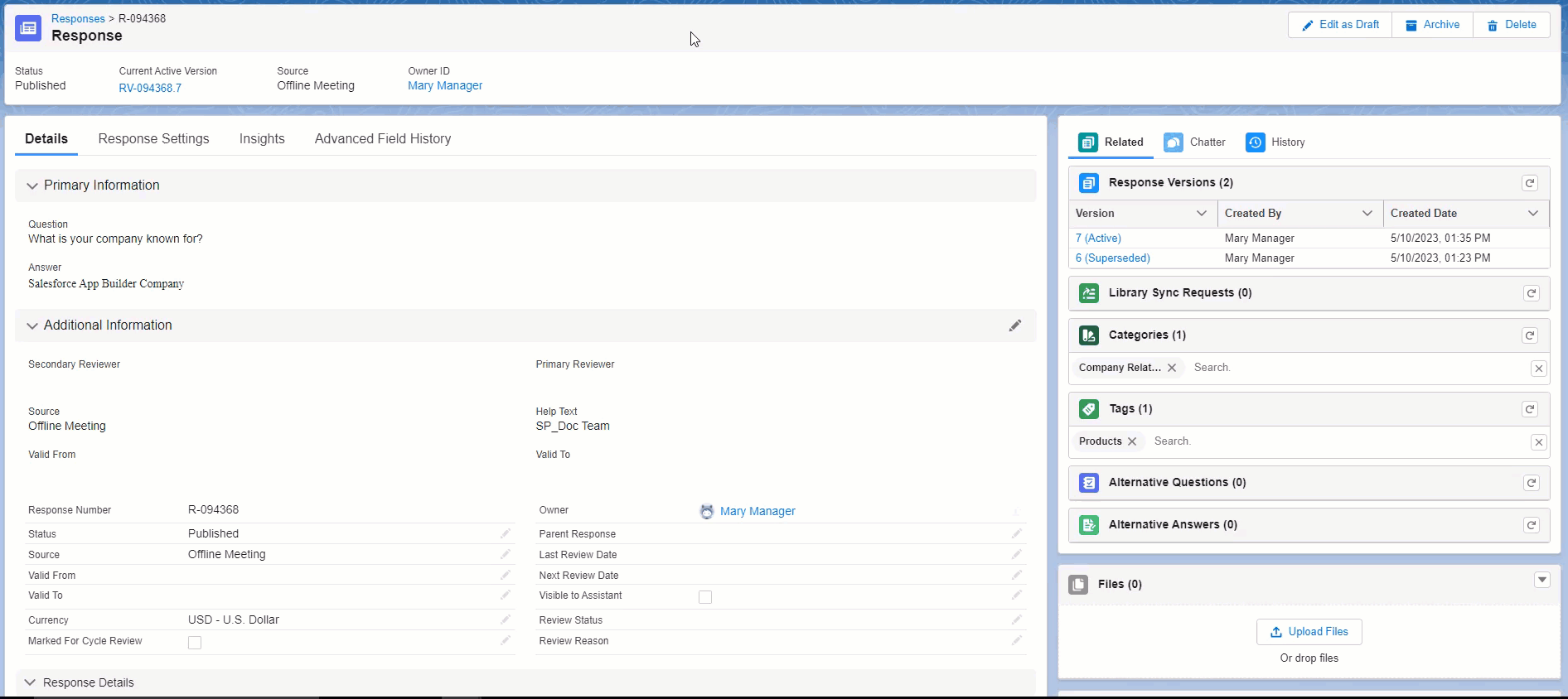Check the Marked For Cycle Review box
This screenshot has height=699, width=1568.
[195, 643]
